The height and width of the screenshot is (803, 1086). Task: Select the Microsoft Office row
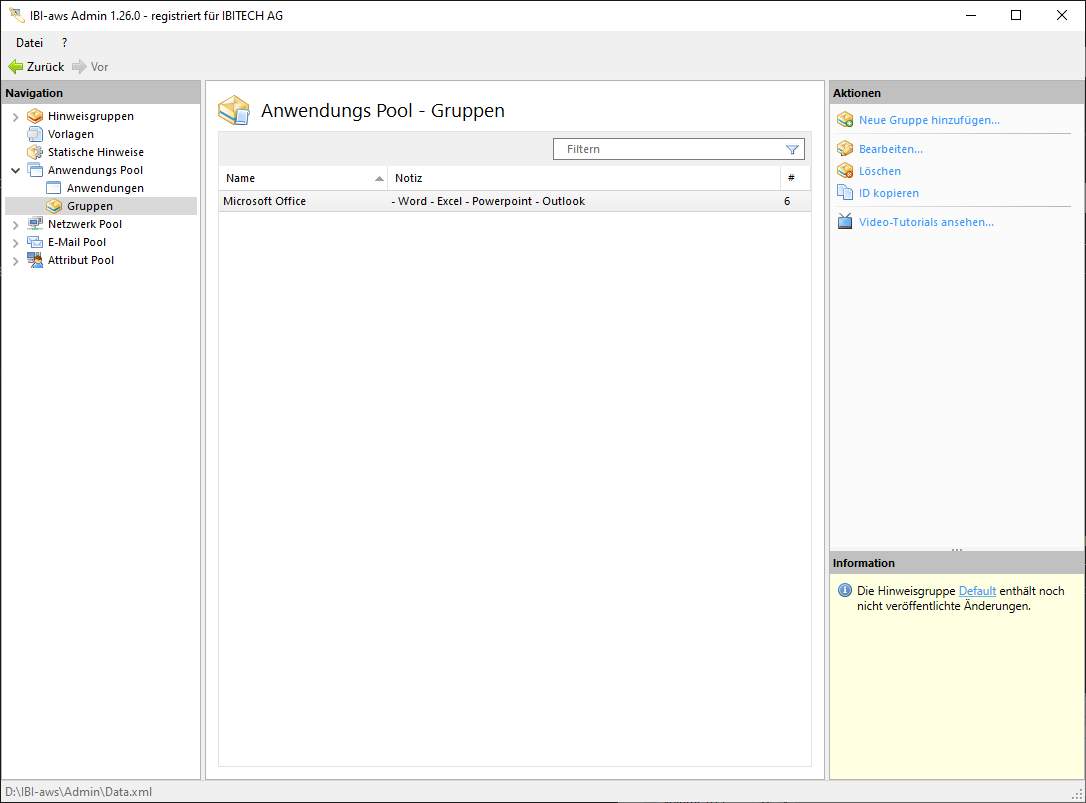(500, 201)
